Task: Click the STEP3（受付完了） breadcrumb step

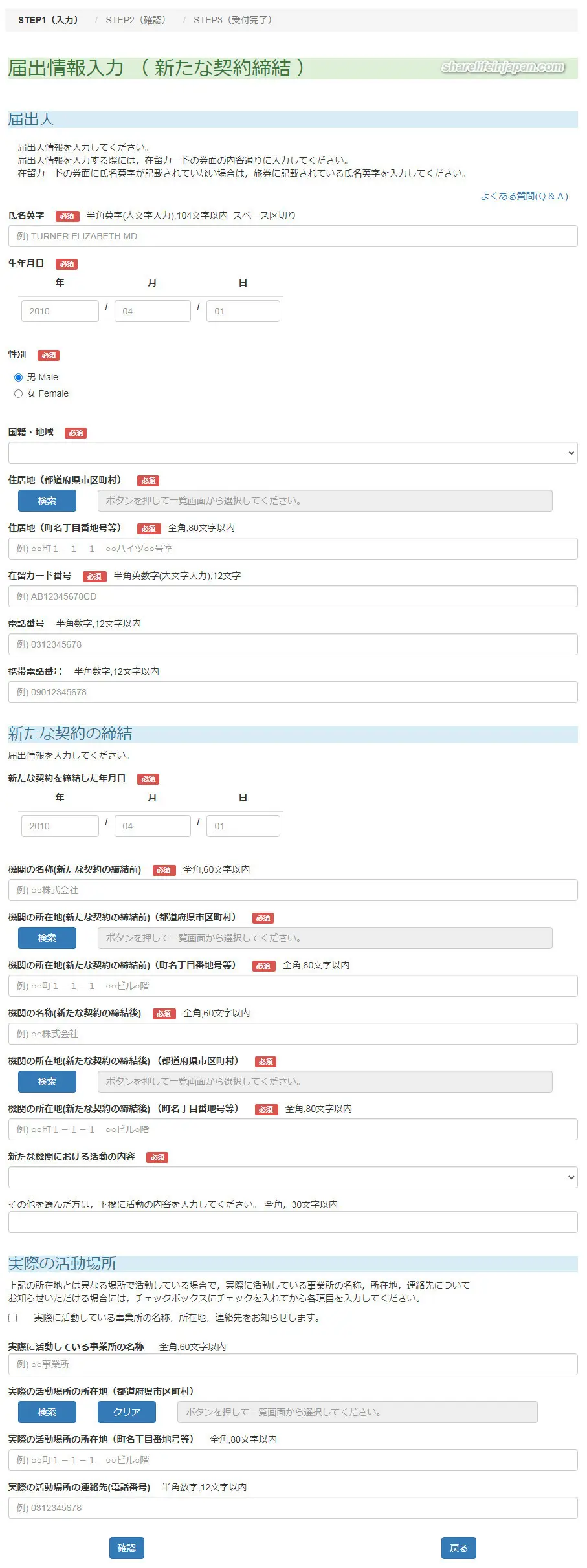Action: 233,20
